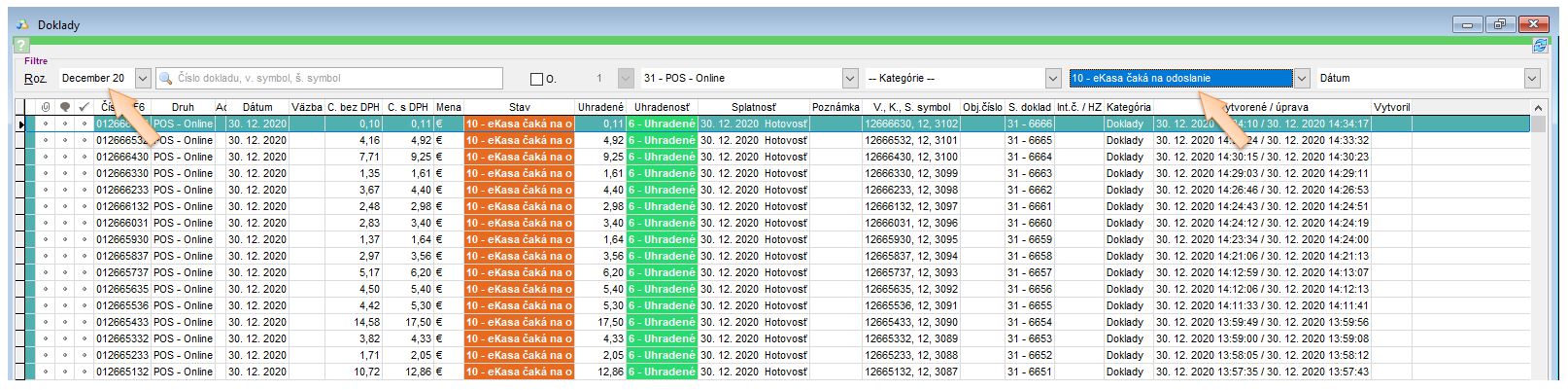This screenshot has width=1568, height=390.
Task: Select the row with document 012665433
Action: [x=122, y=322]
